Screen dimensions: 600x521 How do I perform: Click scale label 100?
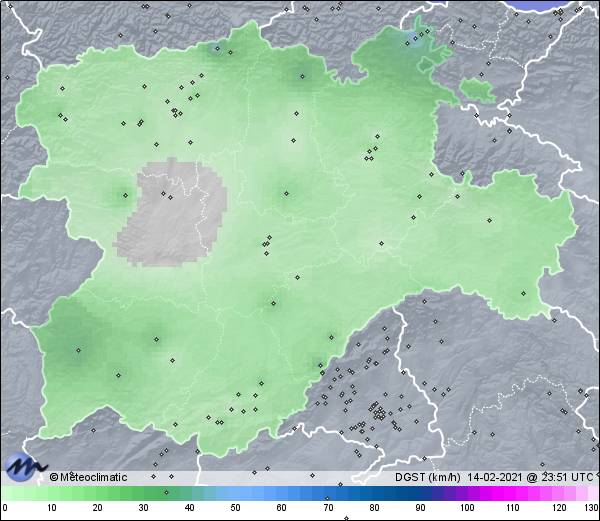(x=467, y=508)
